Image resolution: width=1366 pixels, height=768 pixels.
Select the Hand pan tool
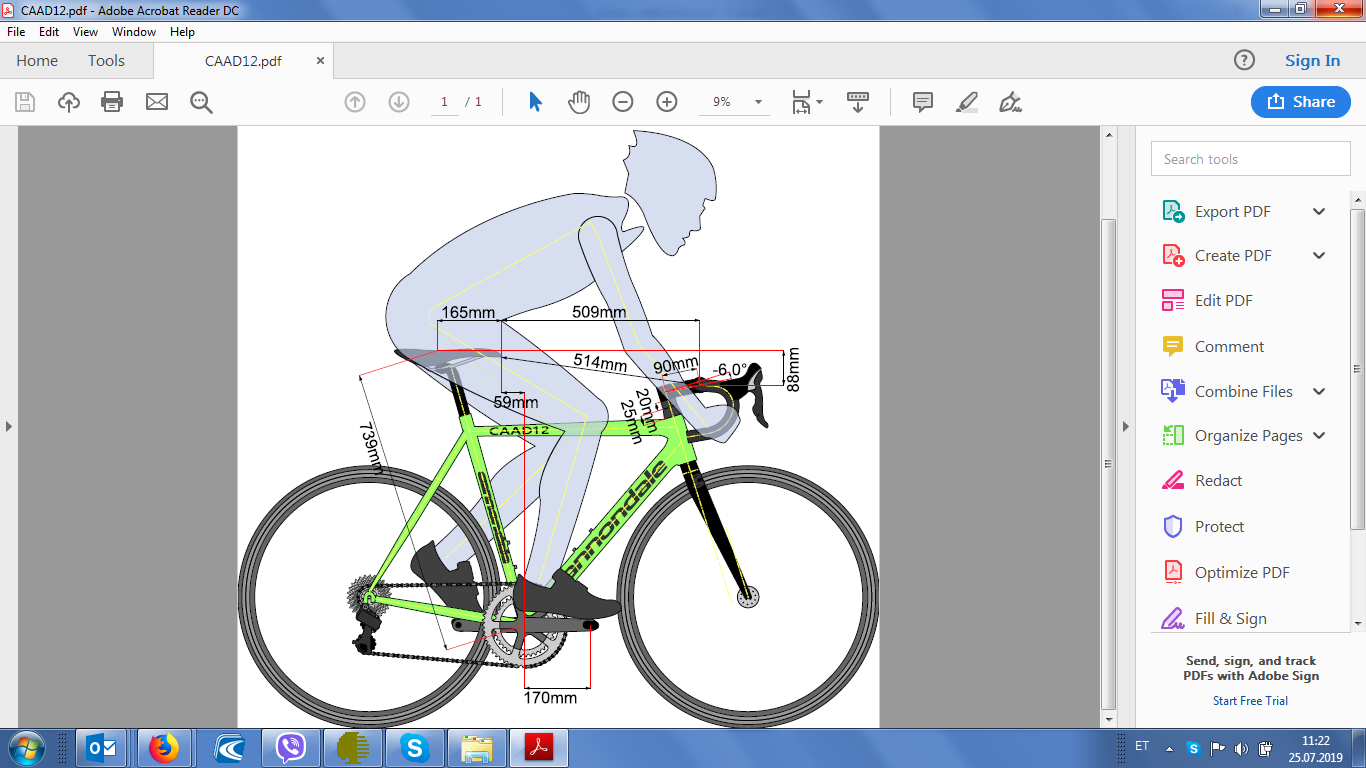point(579,102)
